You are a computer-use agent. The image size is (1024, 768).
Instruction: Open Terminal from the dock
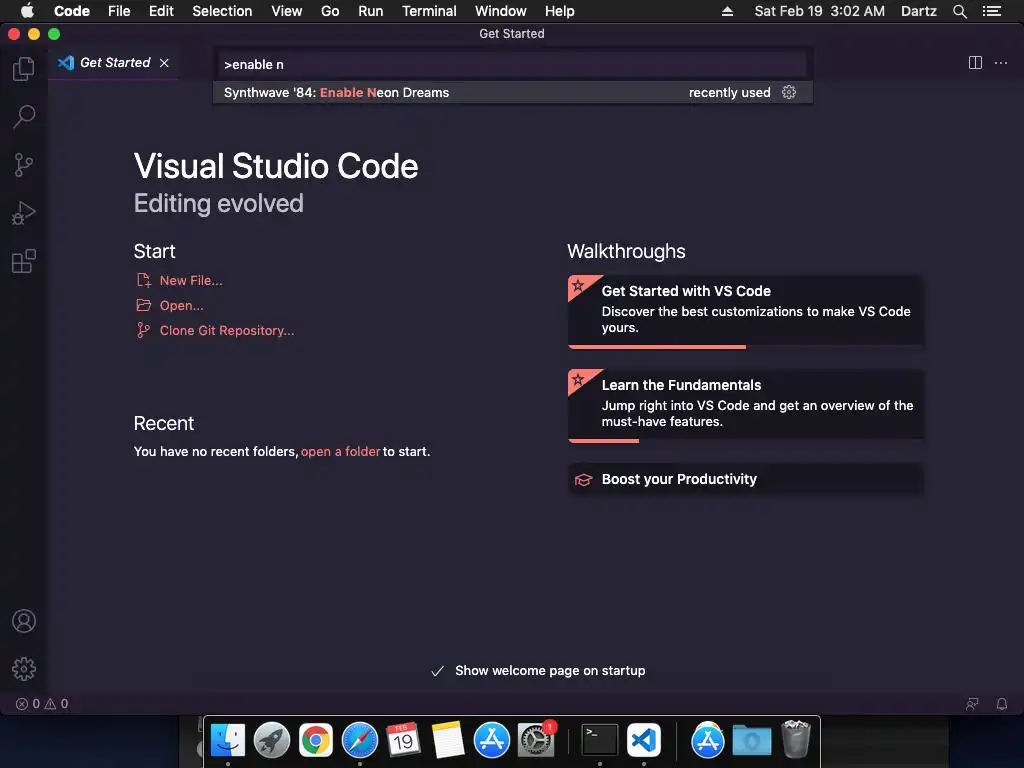click(600, 741)
